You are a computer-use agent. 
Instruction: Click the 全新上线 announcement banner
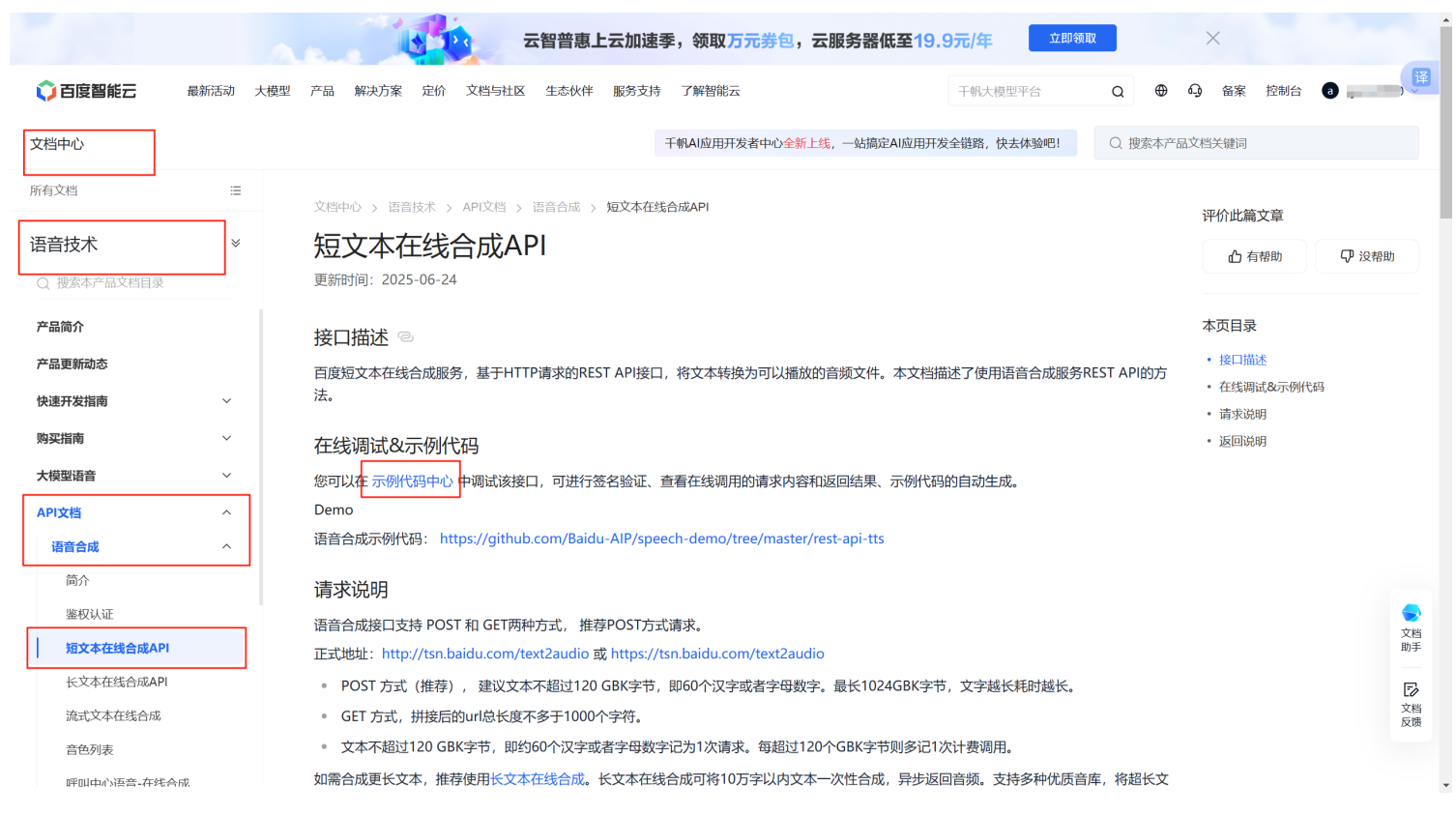point(865,143)
